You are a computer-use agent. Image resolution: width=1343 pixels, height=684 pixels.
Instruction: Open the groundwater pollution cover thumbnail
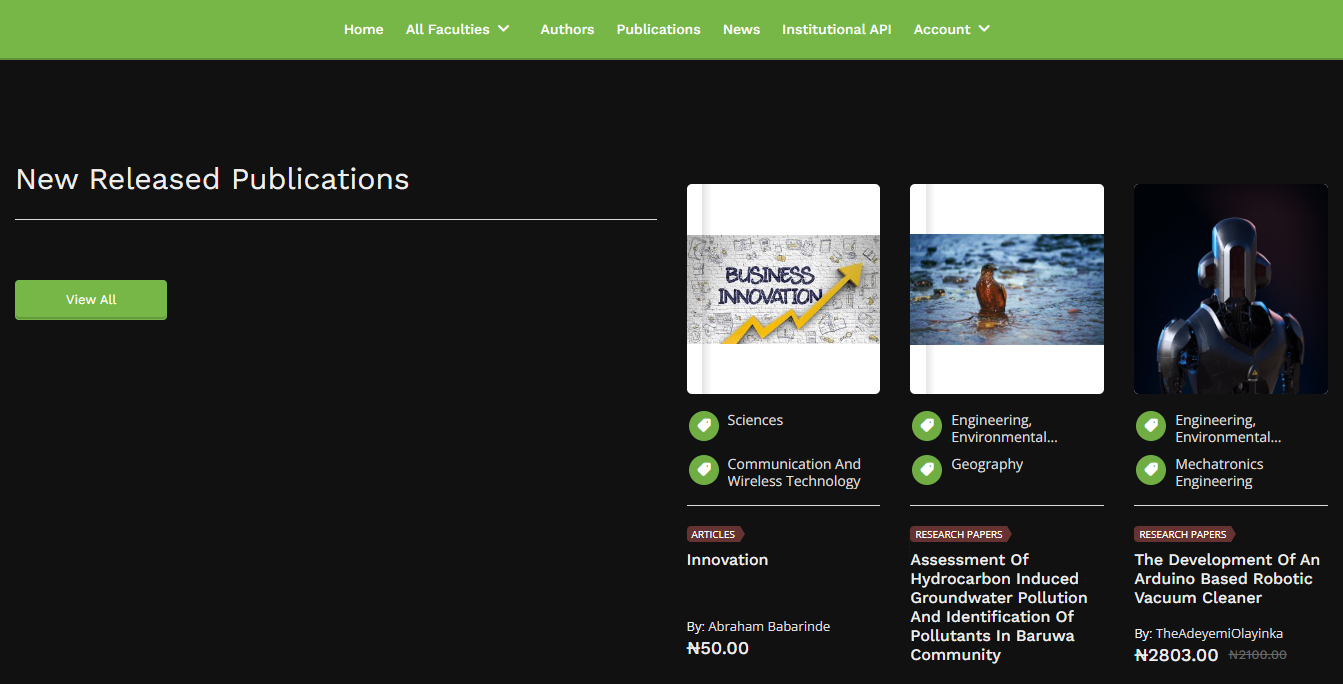[x=1007, y=289]
